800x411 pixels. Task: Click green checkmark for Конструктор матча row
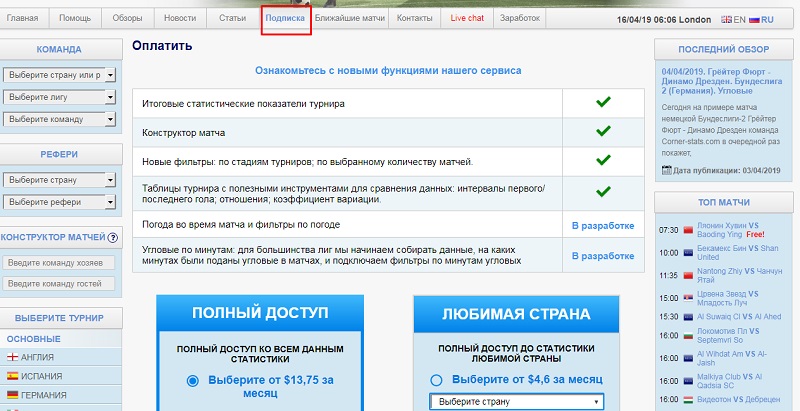tap(602, 131)
